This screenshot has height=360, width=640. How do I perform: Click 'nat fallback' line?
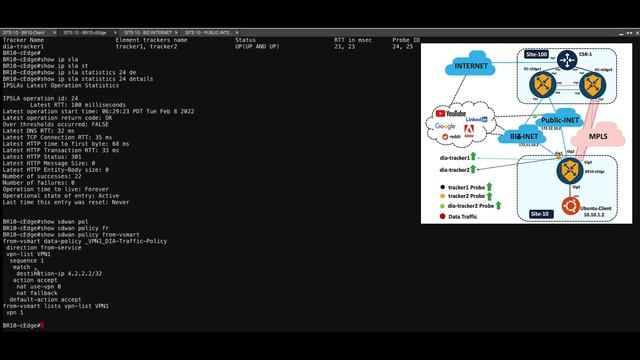37,293
